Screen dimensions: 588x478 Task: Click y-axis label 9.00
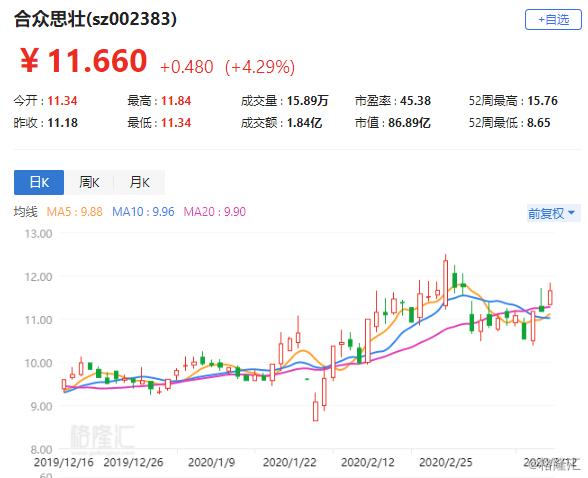[x=41, y=406]
